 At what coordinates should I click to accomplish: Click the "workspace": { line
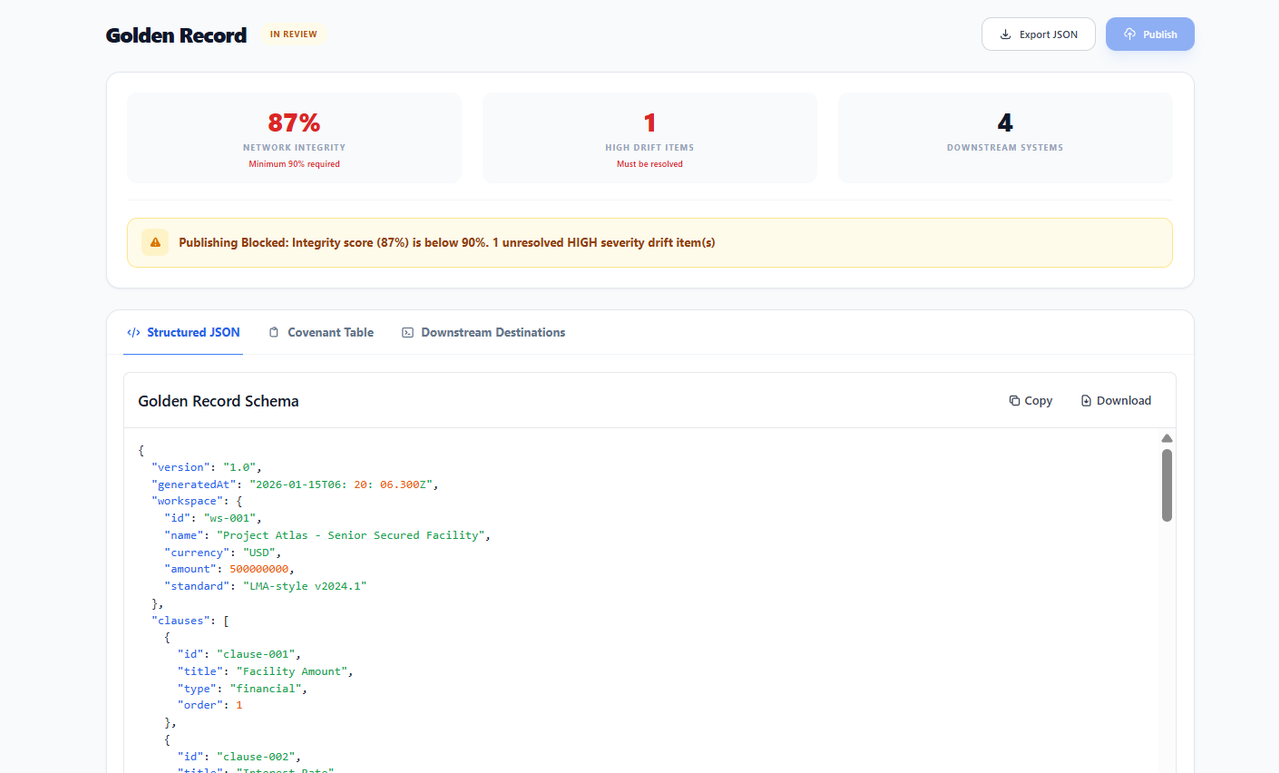(197, 501)
